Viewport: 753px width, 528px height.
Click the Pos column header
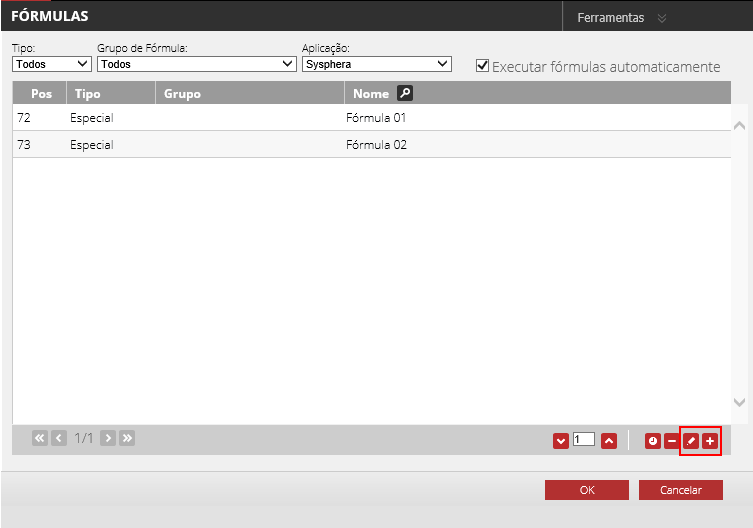click(x=40, y=93)
